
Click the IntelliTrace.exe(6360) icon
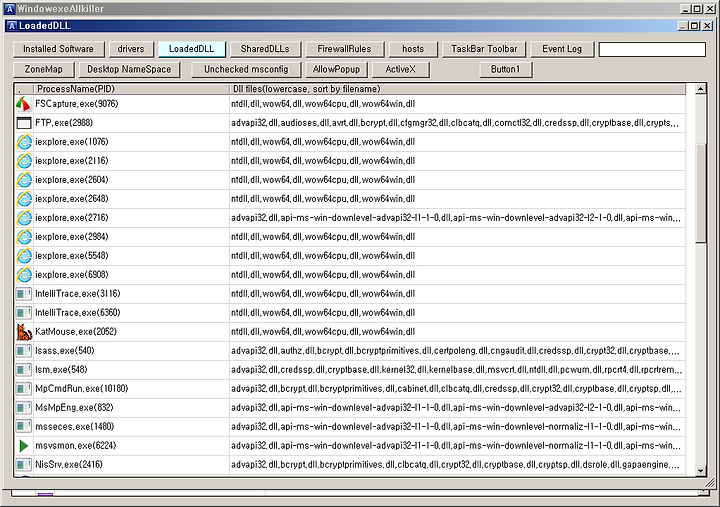point(24,313)
